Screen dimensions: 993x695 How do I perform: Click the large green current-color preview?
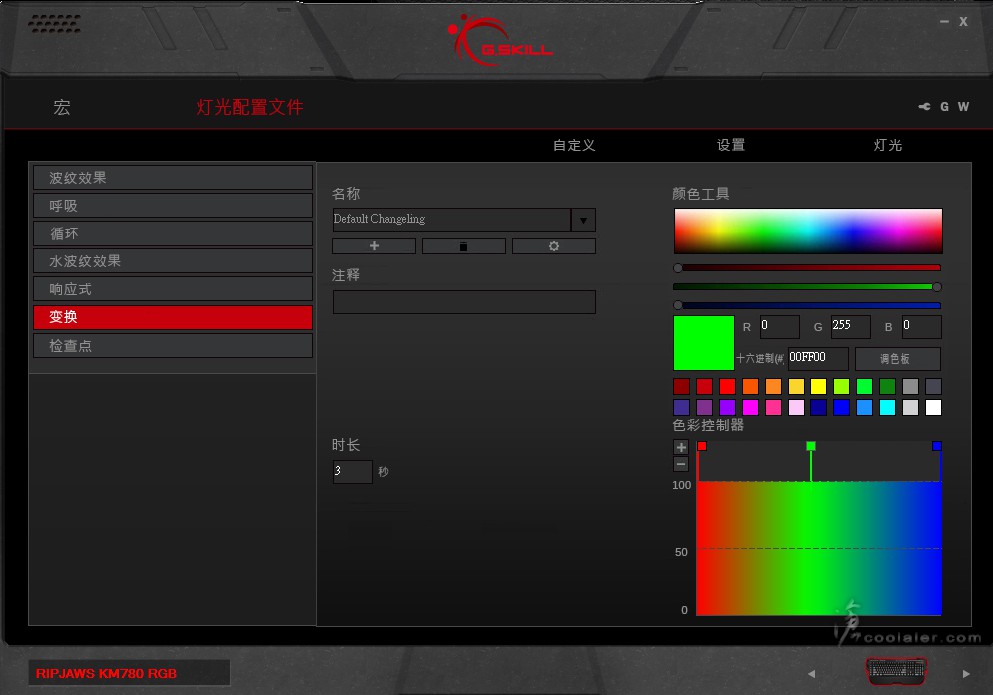tap(704, 343)
